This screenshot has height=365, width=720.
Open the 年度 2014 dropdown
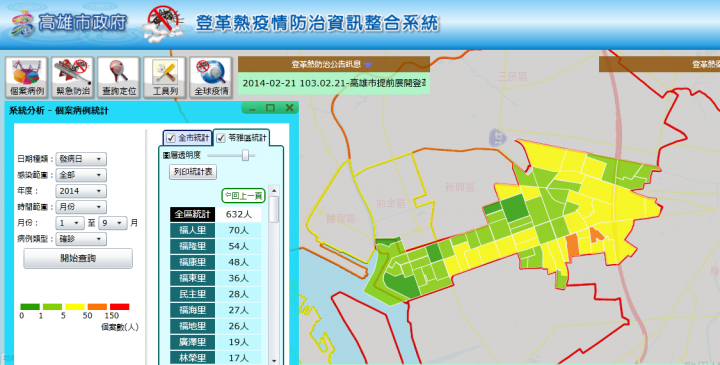[x=81, y=191]
